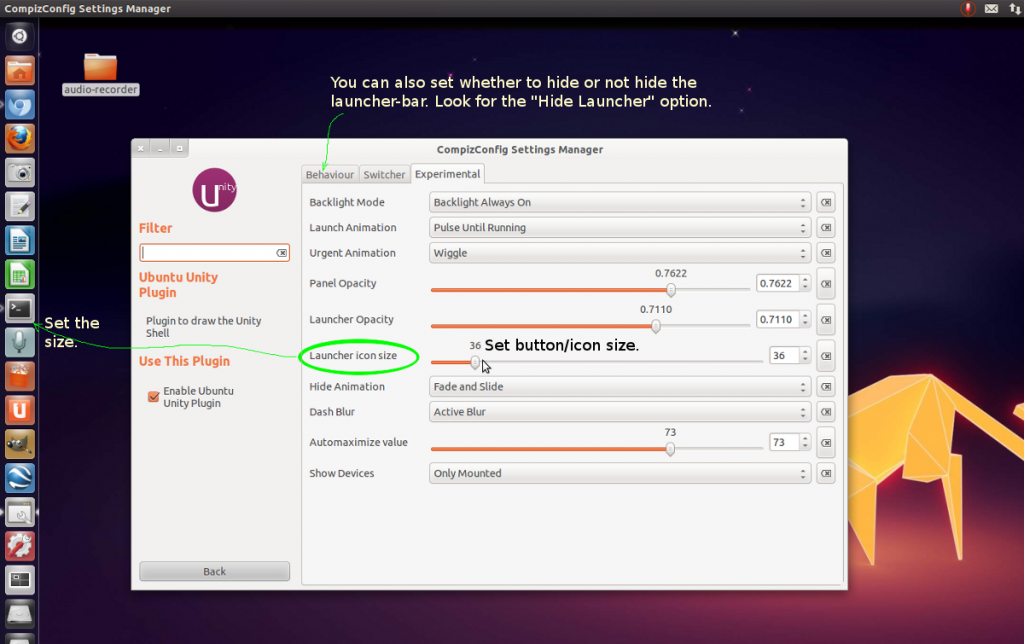Launch Chromium browser from the launcher

coord(20,105)
